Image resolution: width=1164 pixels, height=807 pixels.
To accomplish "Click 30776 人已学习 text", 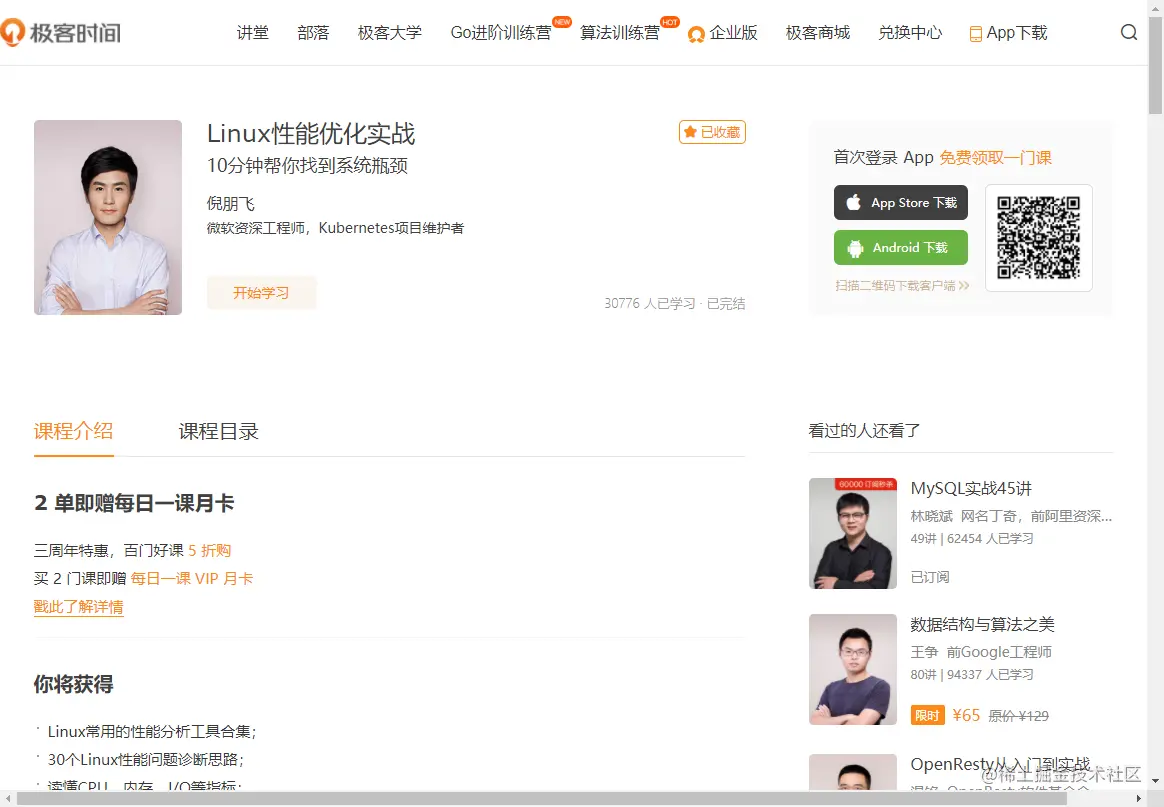I will click(650, 303).
